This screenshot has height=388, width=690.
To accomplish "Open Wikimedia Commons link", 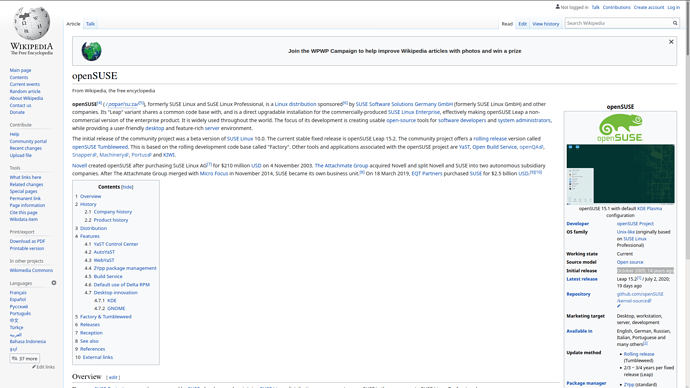I will click(x=31, y=270).
